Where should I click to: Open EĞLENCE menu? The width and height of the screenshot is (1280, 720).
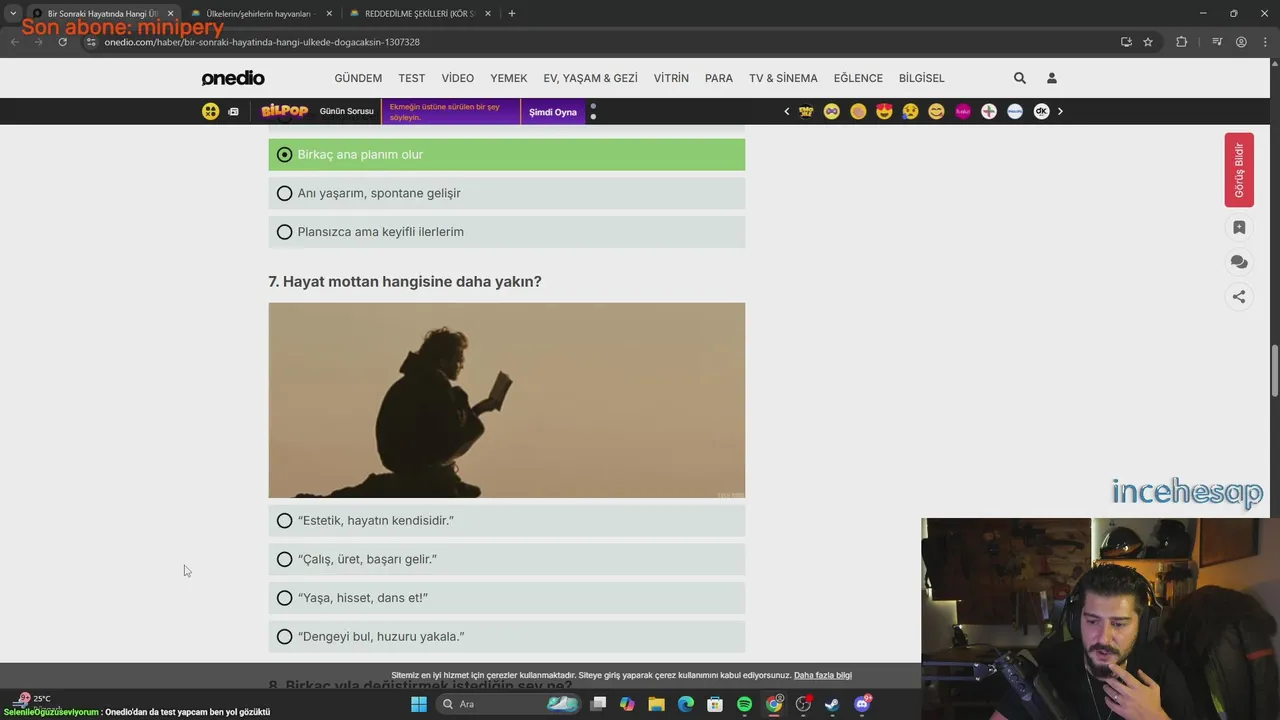(x=858, y=78)
